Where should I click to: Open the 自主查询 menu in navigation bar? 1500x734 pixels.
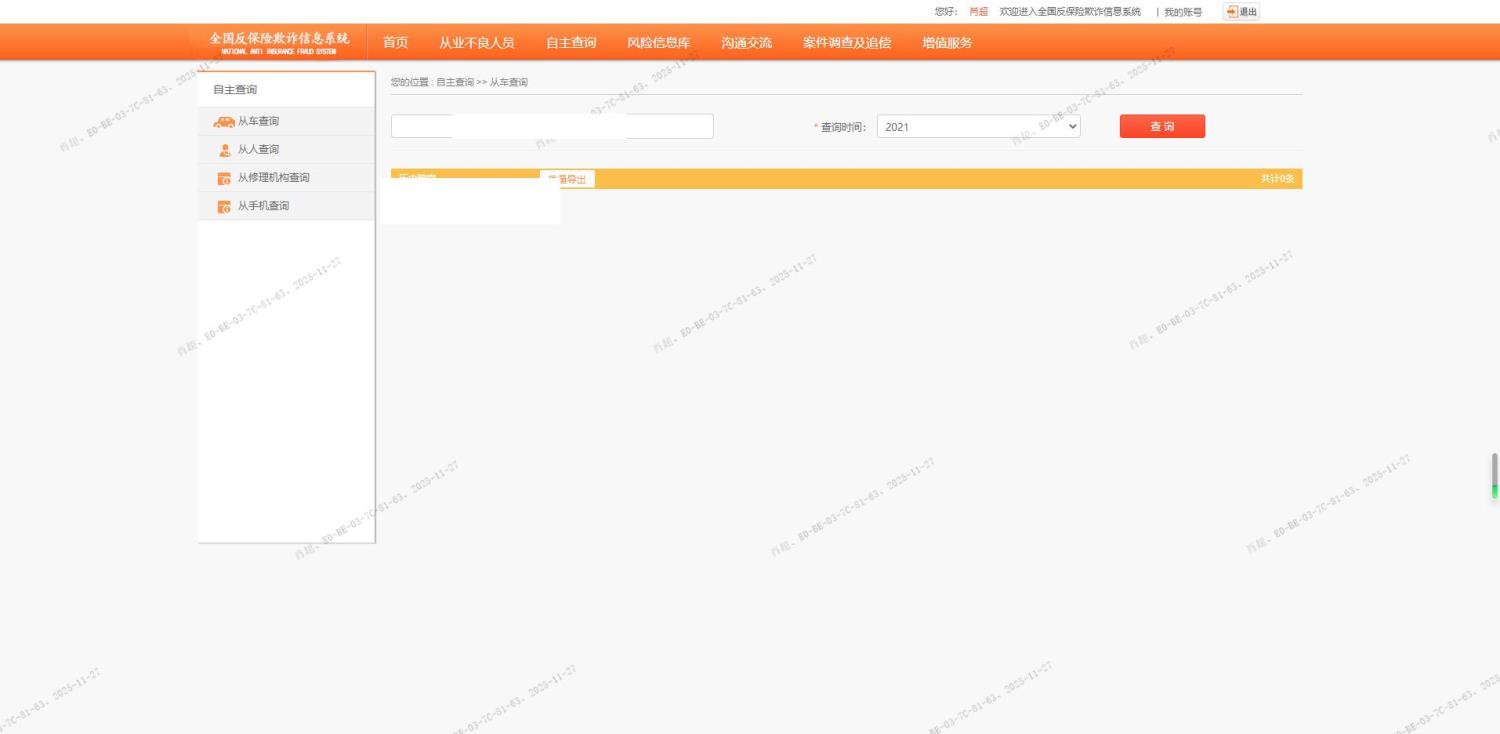571,43
